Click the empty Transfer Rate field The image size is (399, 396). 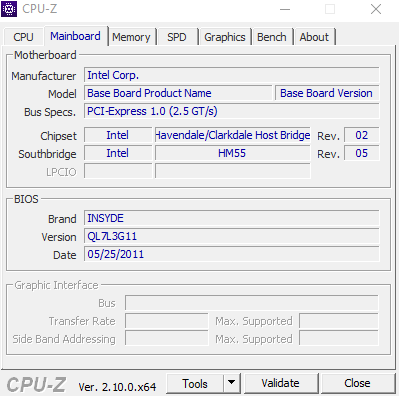click(167, 321)
